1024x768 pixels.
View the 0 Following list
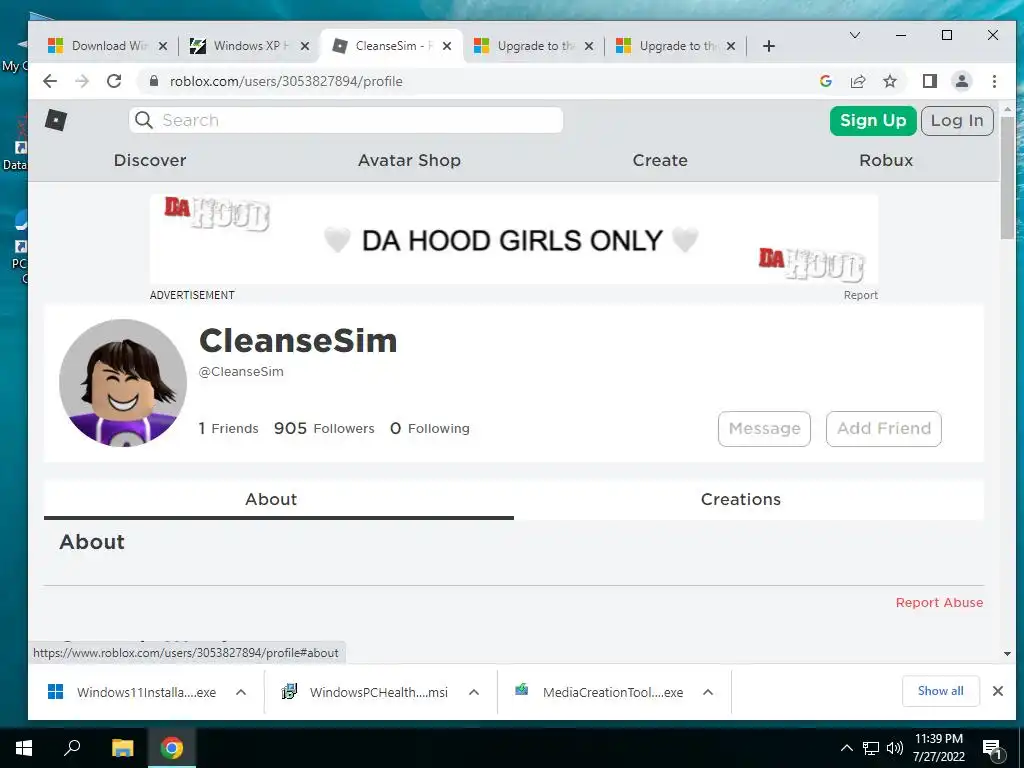[430, 428]
